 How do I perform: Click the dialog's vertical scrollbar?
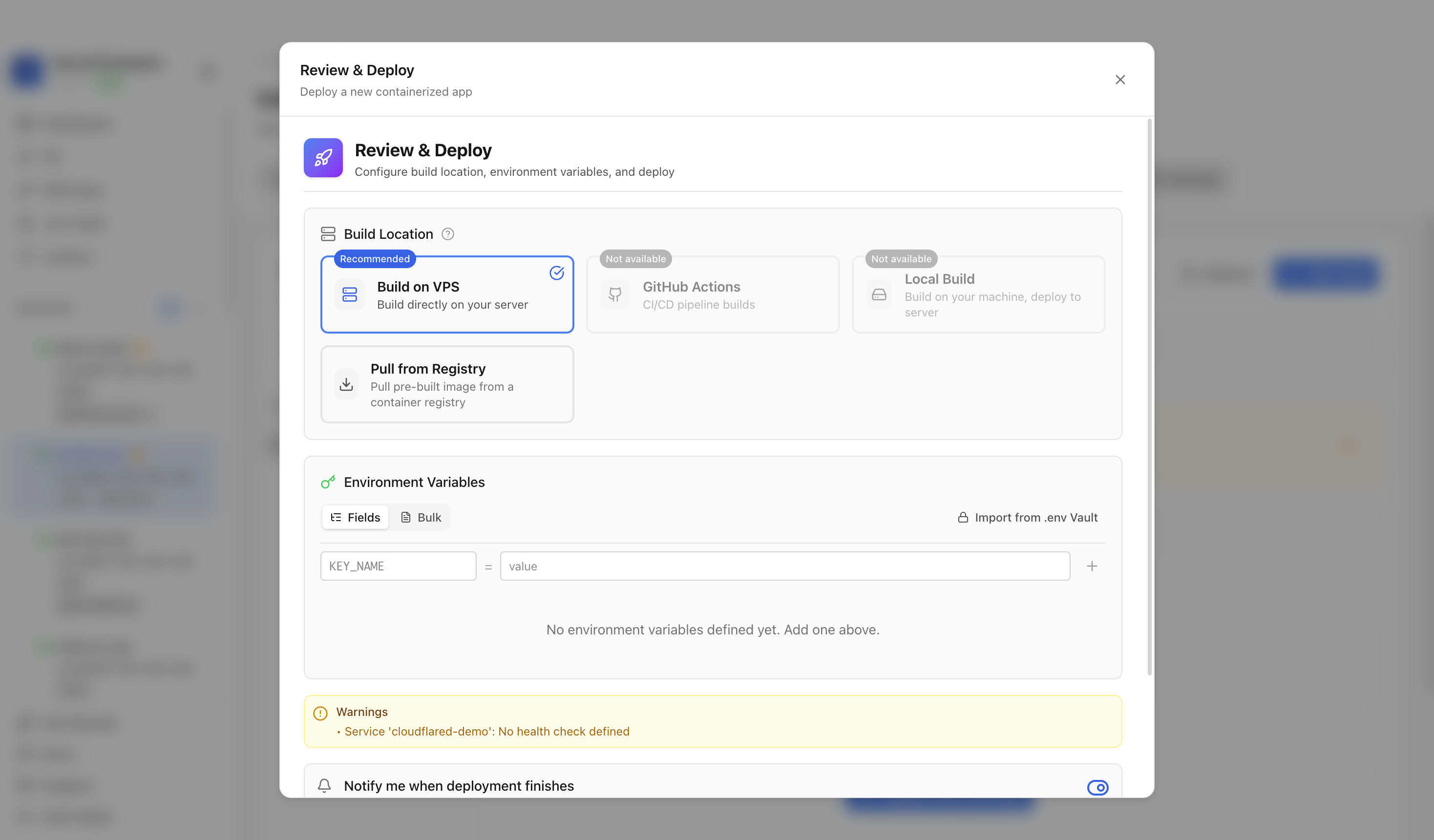point(1149,397)
